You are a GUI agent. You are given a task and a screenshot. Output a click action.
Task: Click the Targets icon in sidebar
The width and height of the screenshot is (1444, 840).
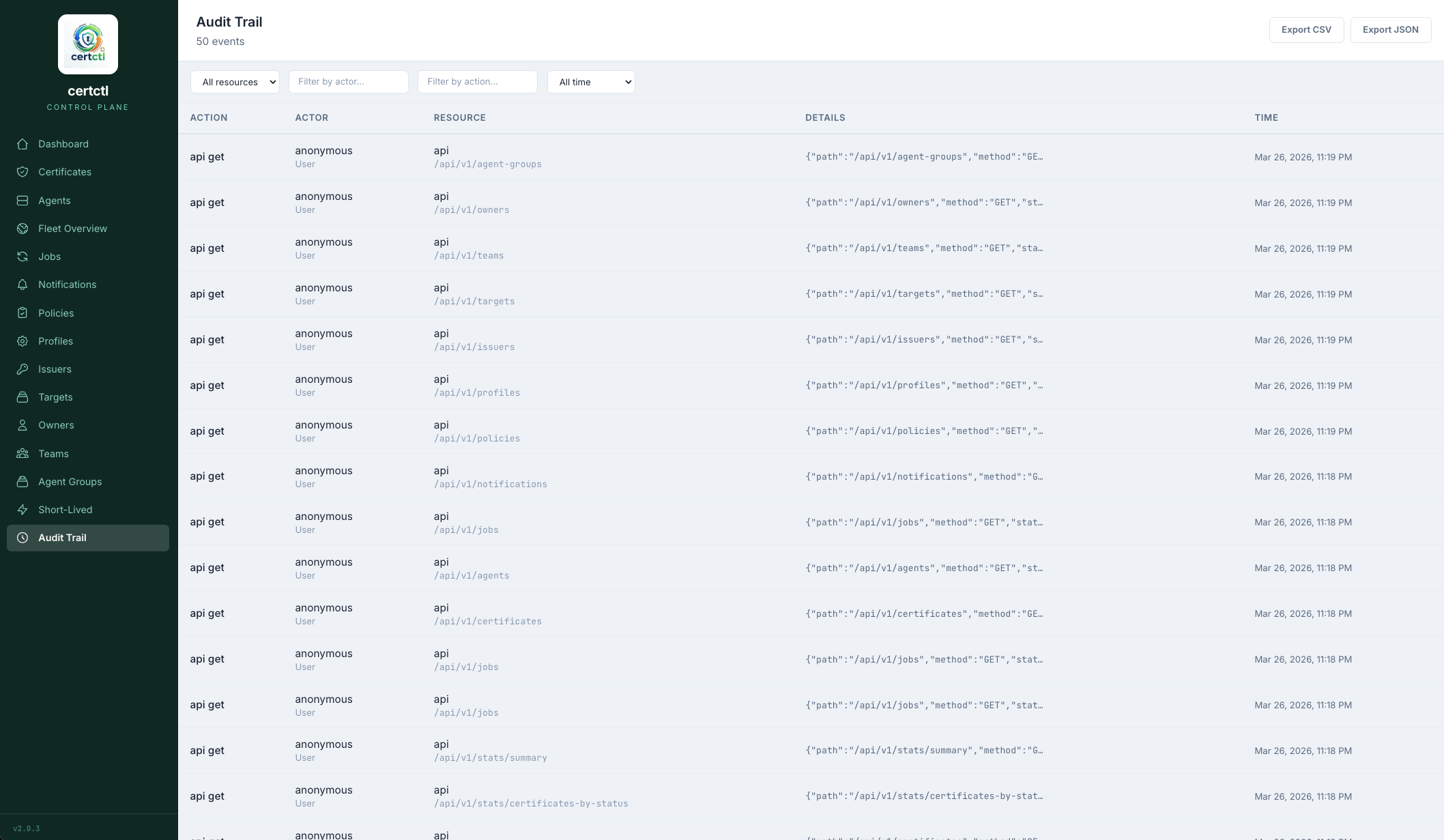pos(23,397)
